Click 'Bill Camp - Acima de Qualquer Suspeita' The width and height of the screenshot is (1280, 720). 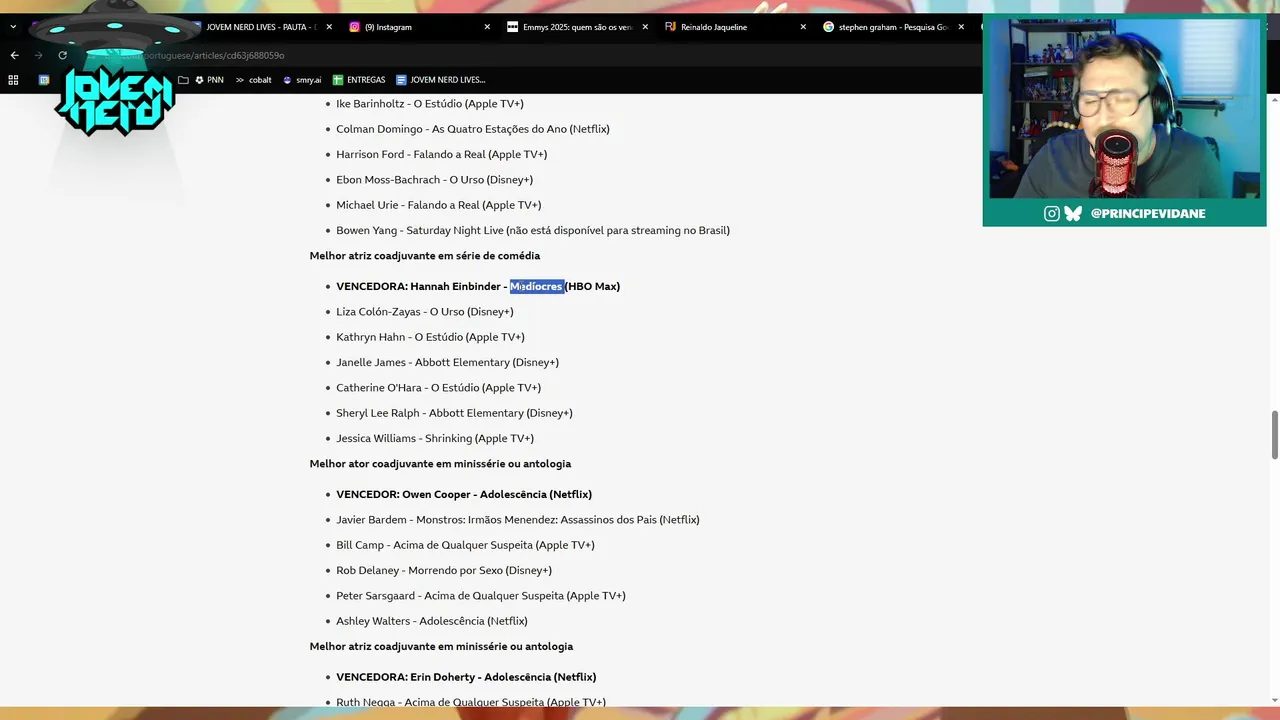point(465,545)
